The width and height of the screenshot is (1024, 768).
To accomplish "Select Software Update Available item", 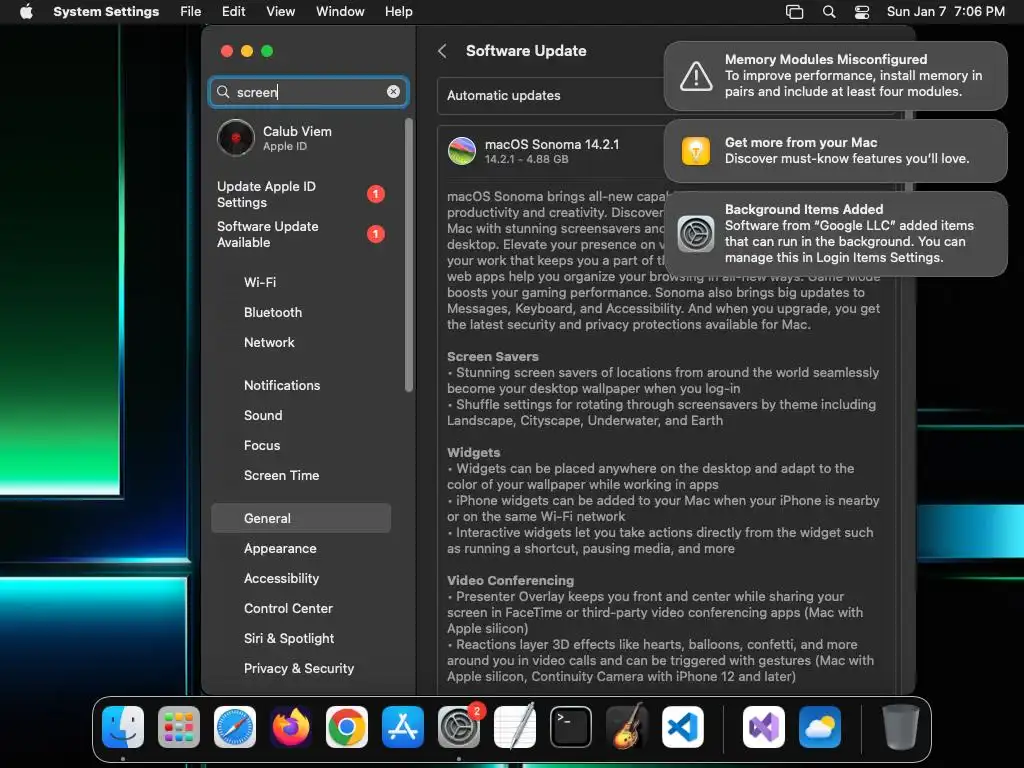I will [x=301, y=234].
